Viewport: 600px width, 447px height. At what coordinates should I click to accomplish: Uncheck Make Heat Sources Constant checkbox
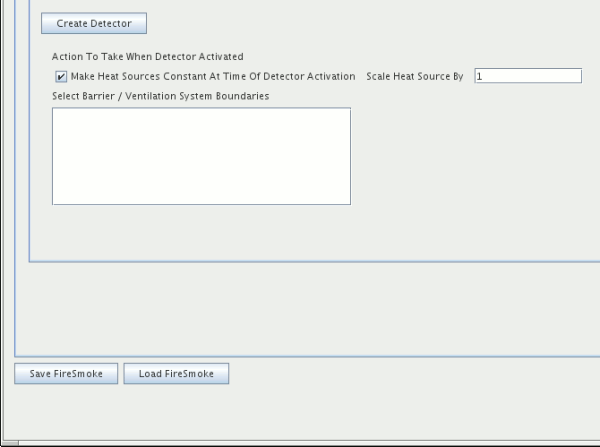[x=61, y=76]
